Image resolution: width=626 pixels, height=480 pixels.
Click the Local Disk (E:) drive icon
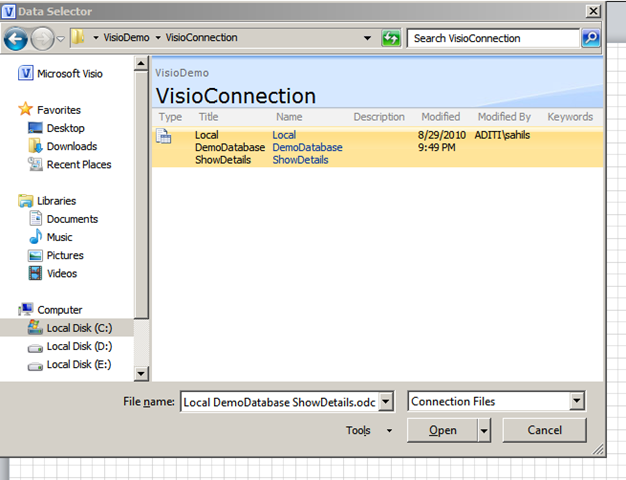(35, 366)
